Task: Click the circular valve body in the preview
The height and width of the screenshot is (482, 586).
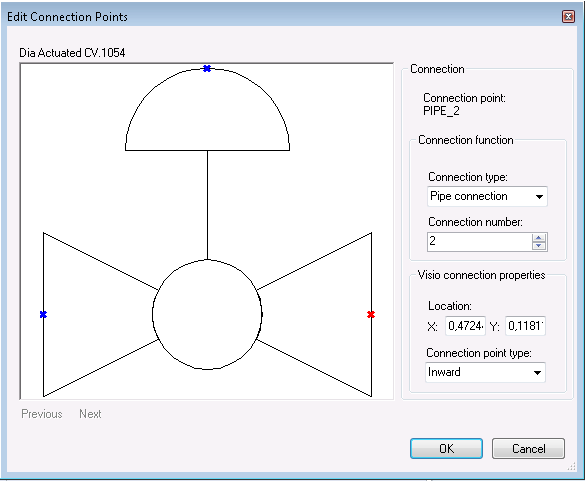Action: [207, 315]
